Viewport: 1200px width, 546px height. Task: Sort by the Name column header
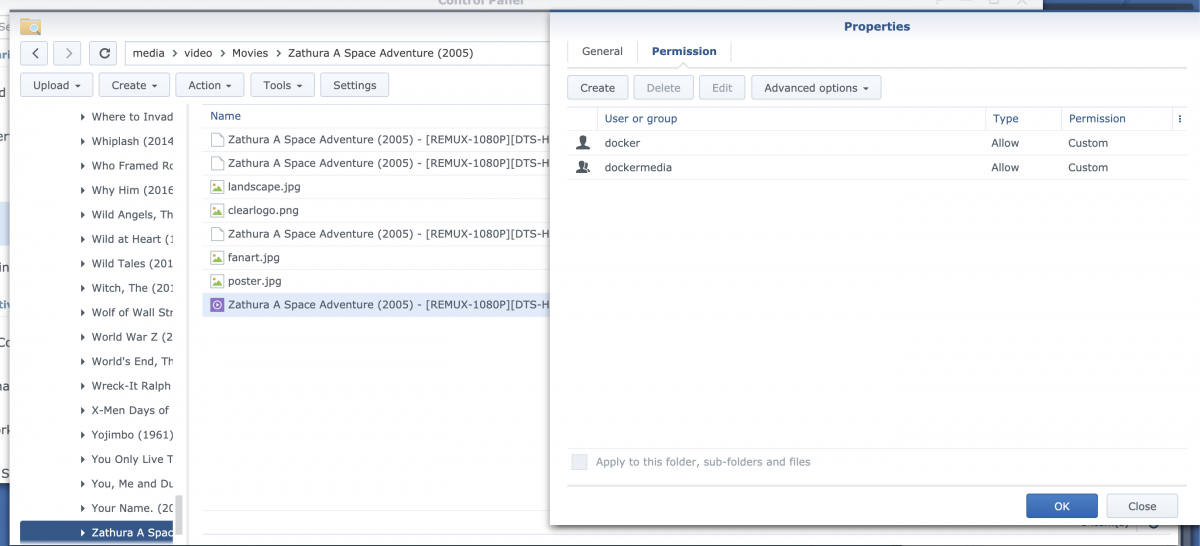tap(225, 116)
